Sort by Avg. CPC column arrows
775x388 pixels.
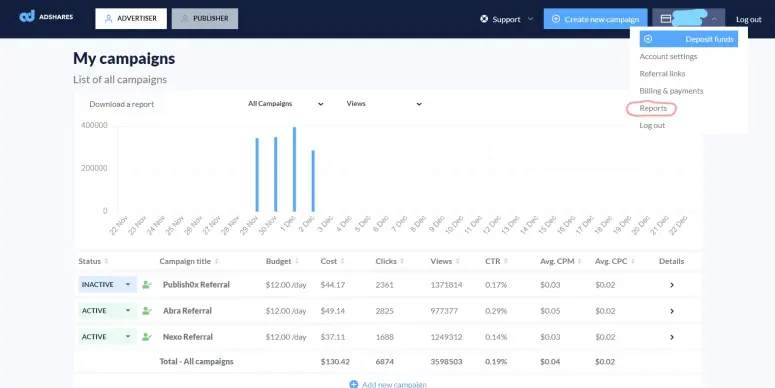coord(633,261)
